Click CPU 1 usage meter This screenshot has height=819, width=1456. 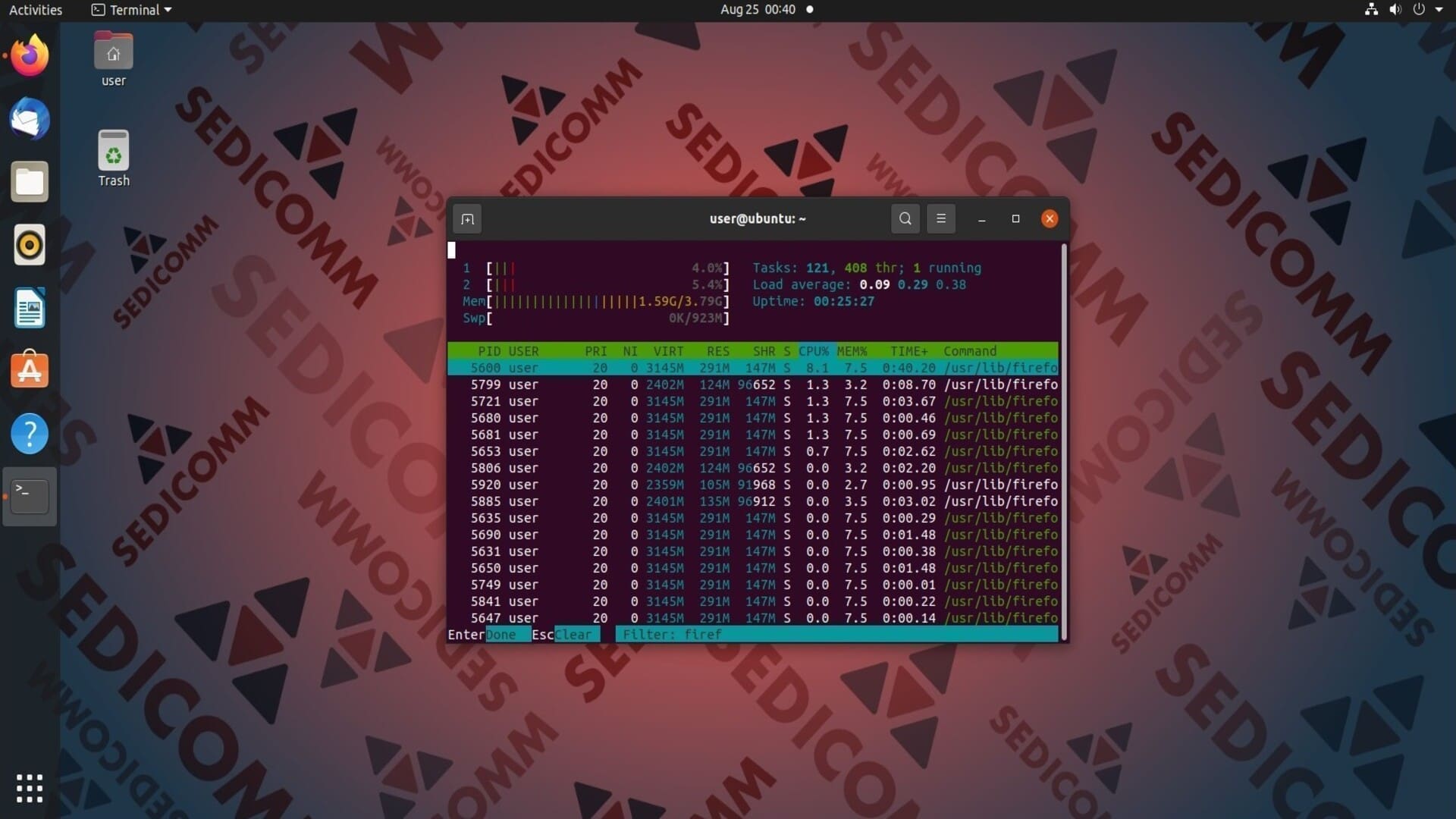[x=596, y=268]
